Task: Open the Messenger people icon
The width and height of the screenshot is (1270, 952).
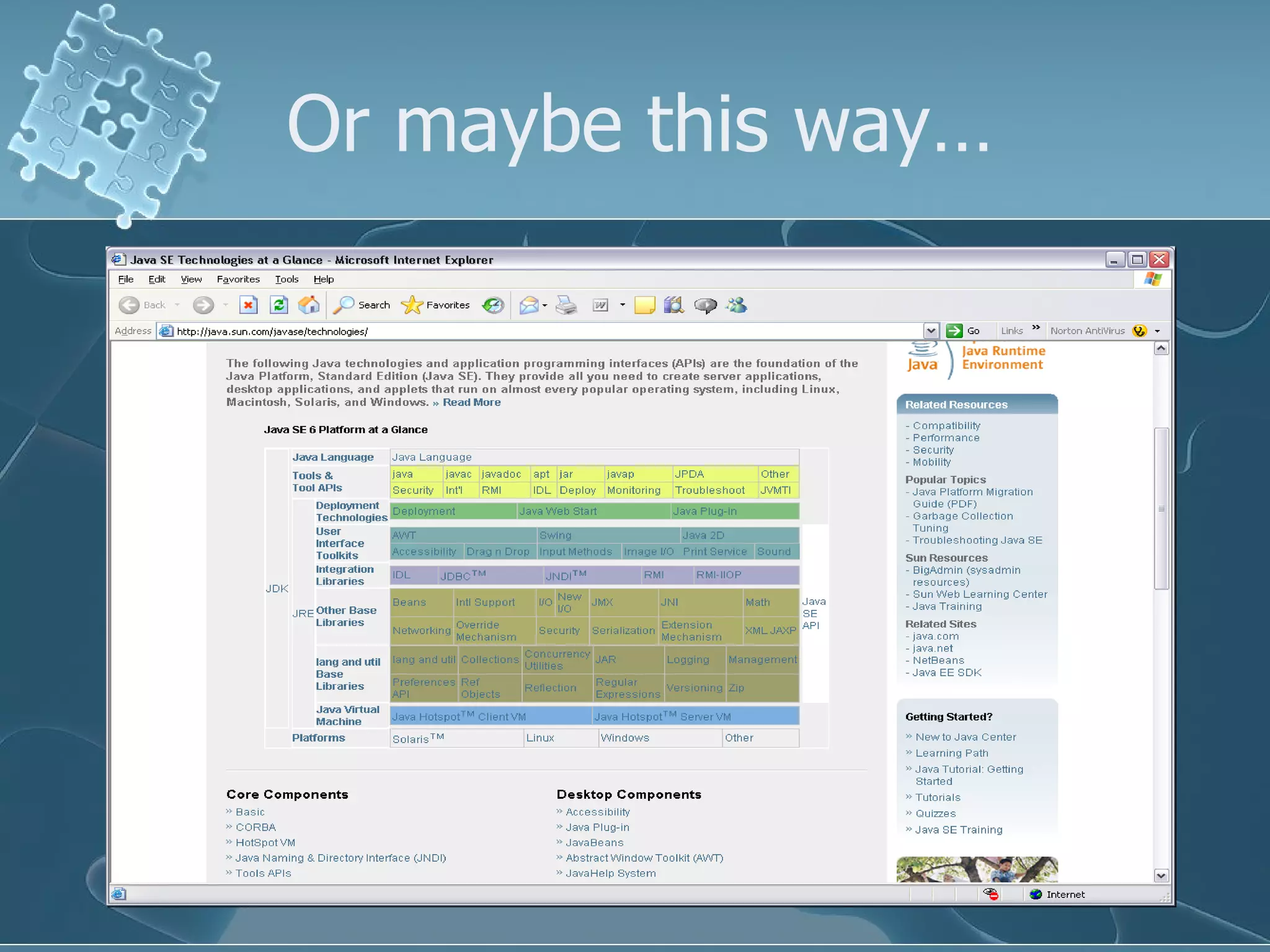Action: pos(737,305)
